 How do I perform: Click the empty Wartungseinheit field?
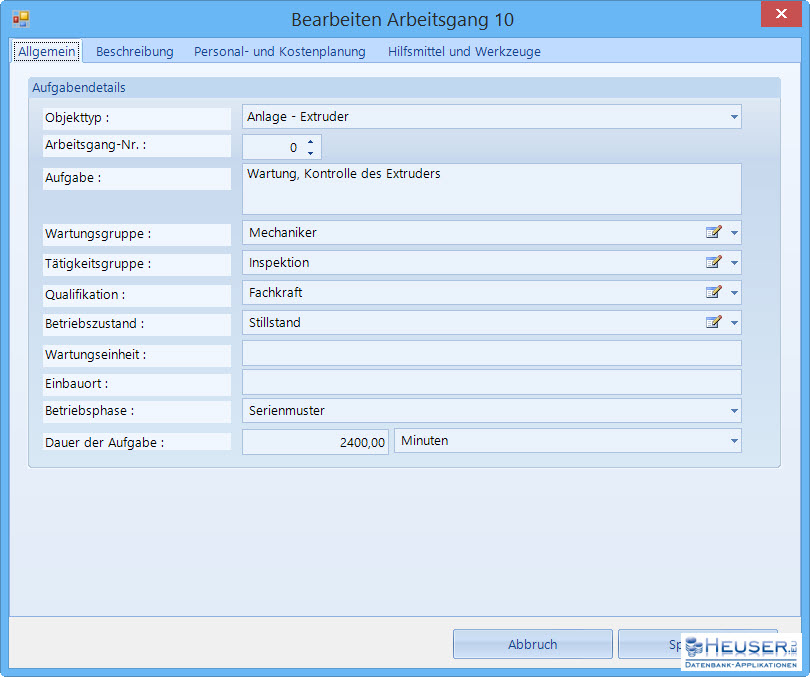tap(491, 353)
